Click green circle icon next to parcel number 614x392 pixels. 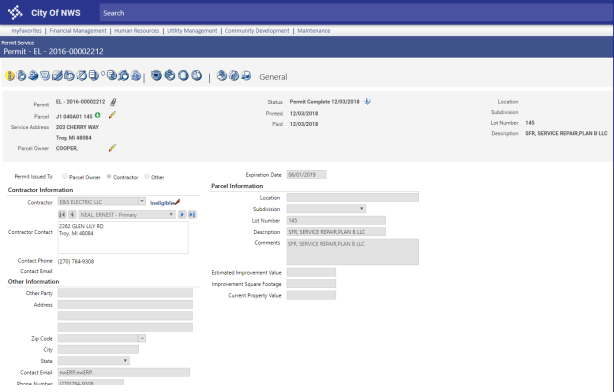[x=98, y=115]
